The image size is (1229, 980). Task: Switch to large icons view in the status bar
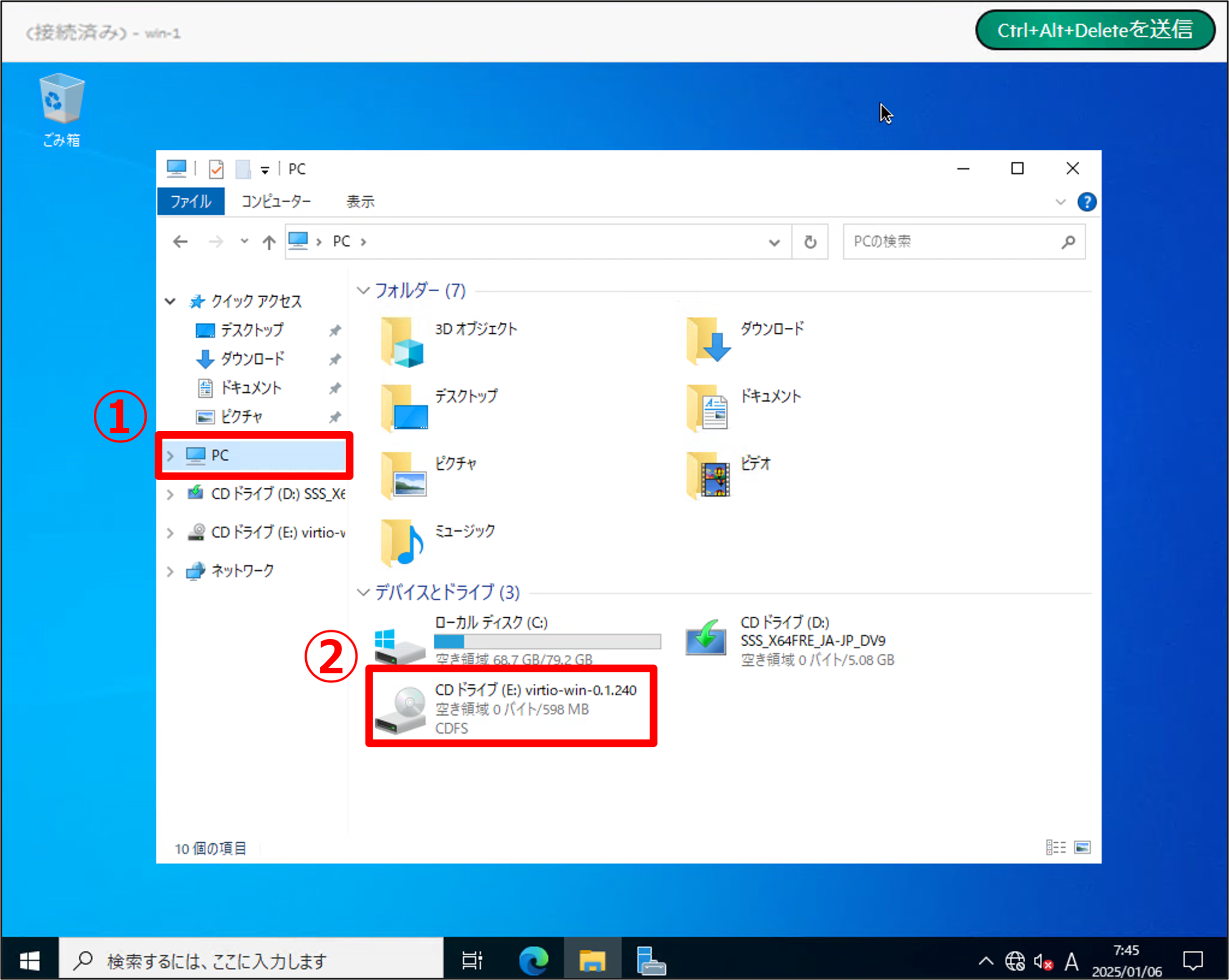1082,848
